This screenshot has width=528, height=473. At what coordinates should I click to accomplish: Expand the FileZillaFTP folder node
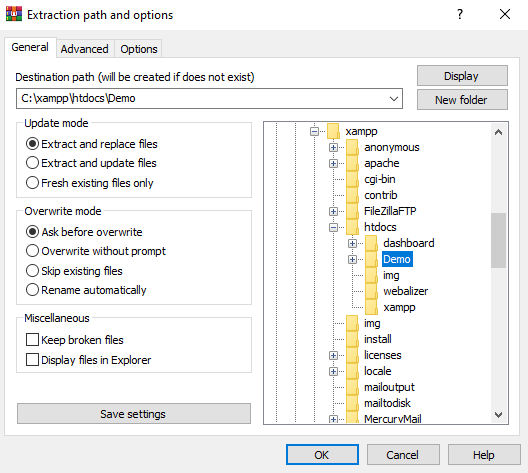pyautogui.click(x=333, y=211)
